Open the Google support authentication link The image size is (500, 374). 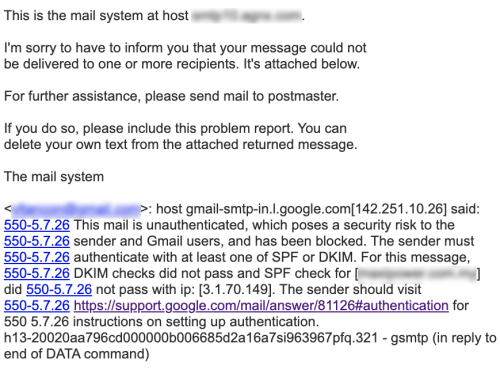click(261, 305)
